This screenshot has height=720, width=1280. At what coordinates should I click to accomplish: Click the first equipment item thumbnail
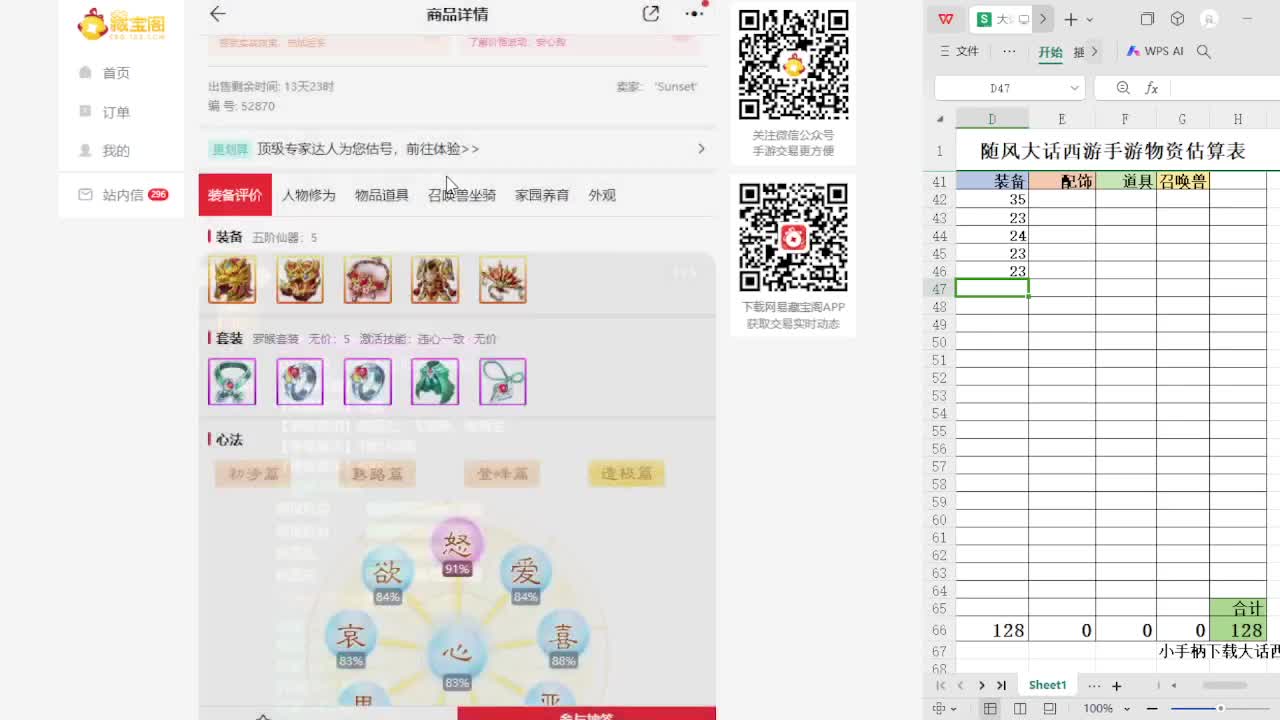[x=231, y=280]
